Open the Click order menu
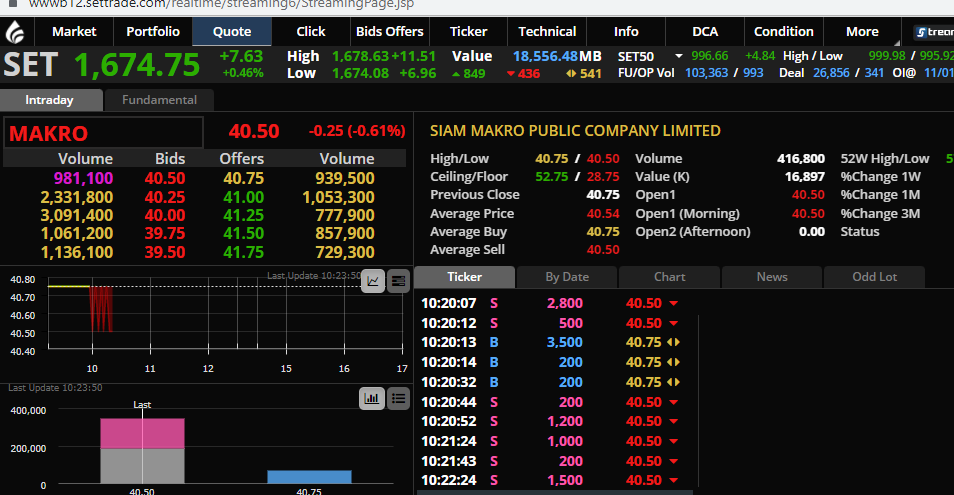The height and width of the screenshot is (495, 954). coord(311,32)
